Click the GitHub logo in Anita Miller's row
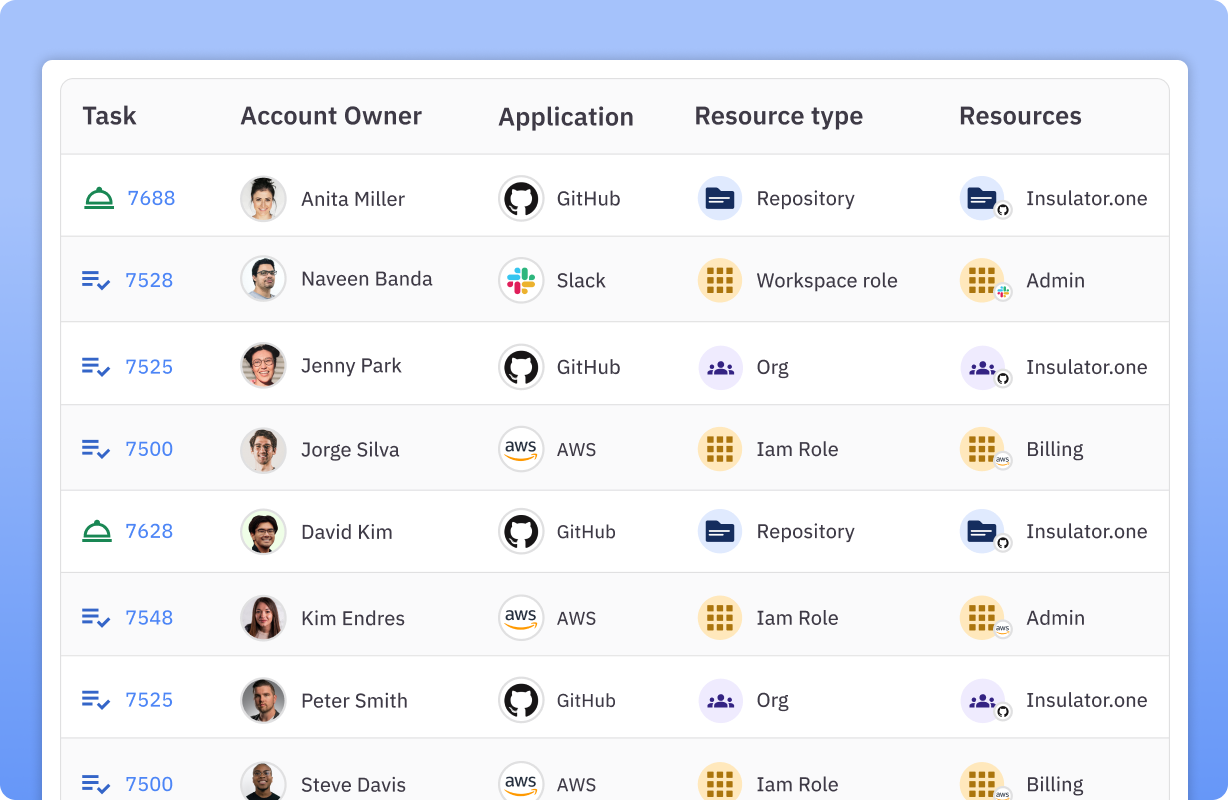The width and height of the screenshot is (1228, 800). coord(521,199)
